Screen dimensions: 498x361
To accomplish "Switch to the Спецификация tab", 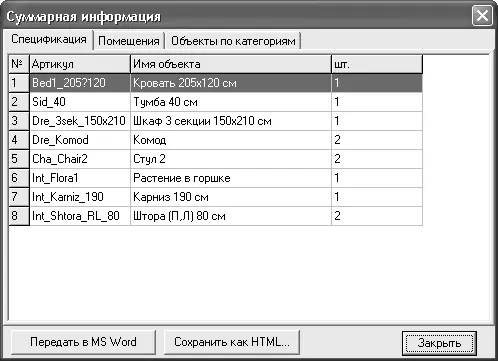I will (49, 39).
